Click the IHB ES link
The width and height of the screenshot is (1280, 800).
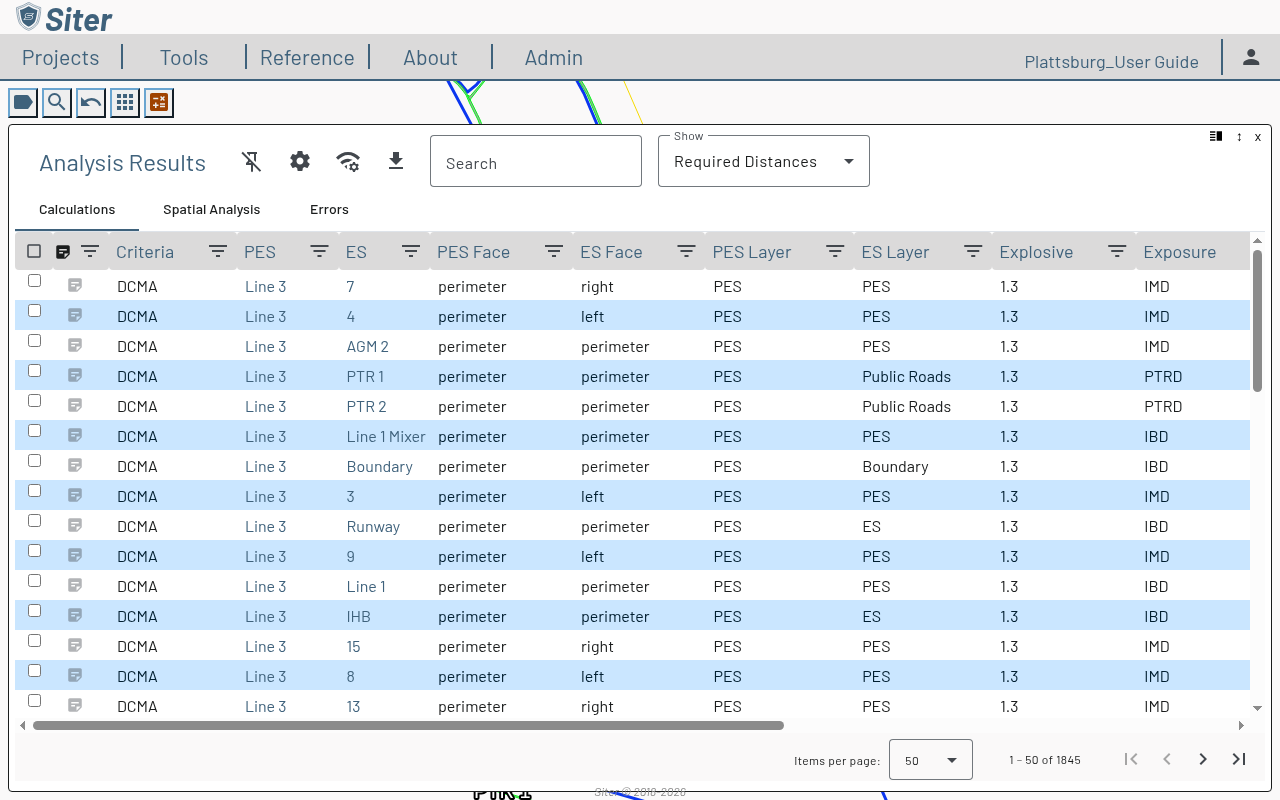[358, 616]
